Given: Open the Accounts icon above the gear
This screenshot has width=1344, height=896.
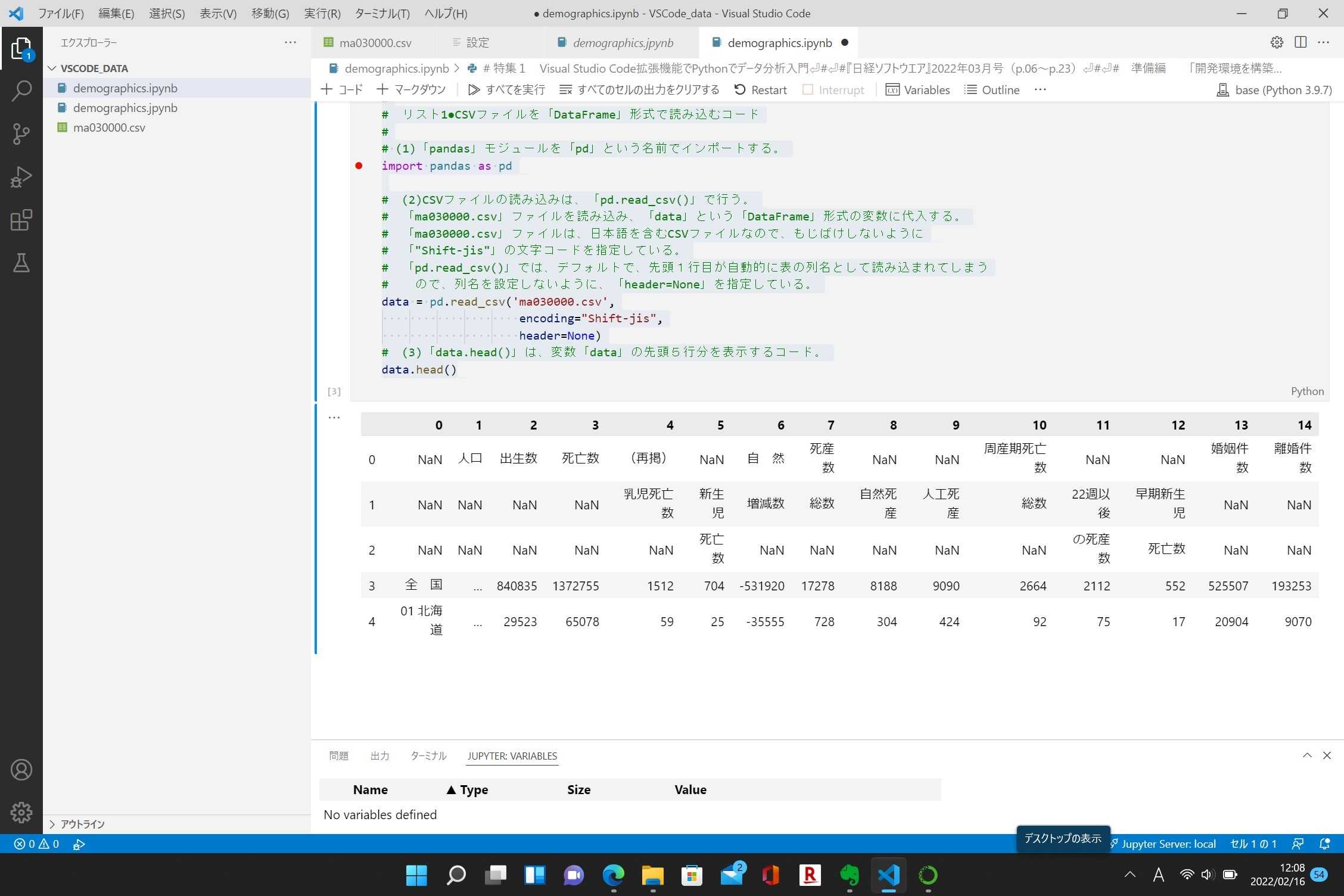Looking at the screenshot, I should (x=21, y=770).
